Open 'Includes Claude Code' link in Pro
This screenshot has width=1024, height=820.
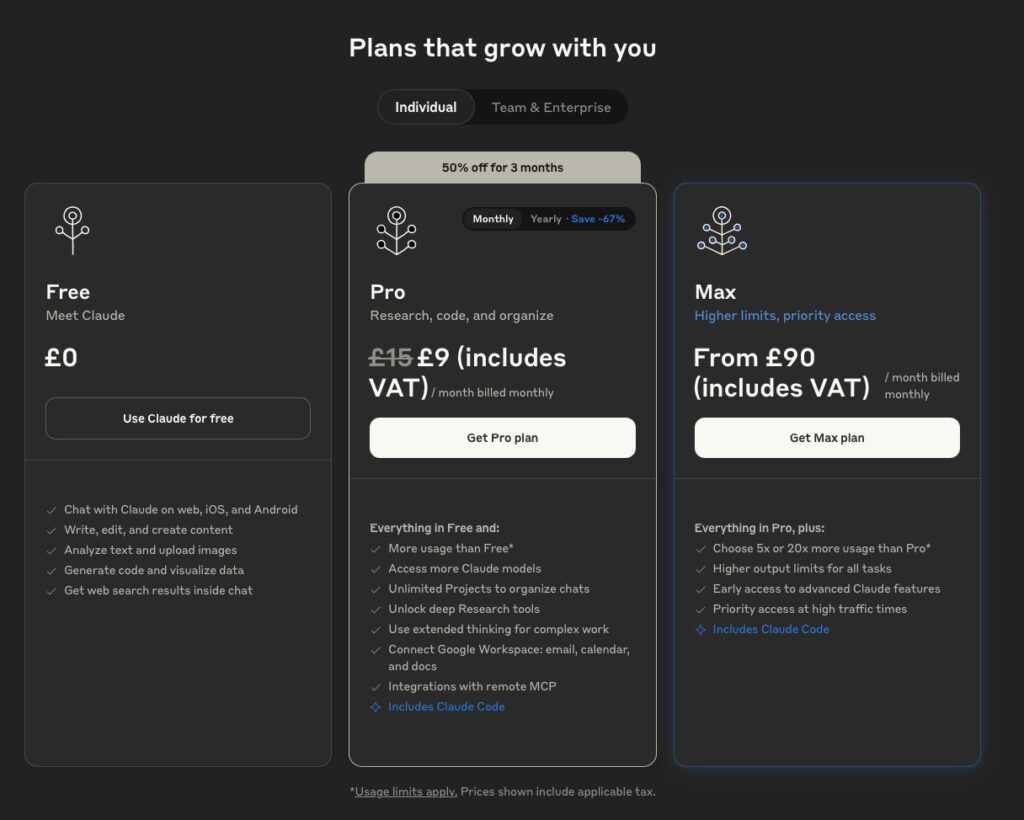point(446,707)
